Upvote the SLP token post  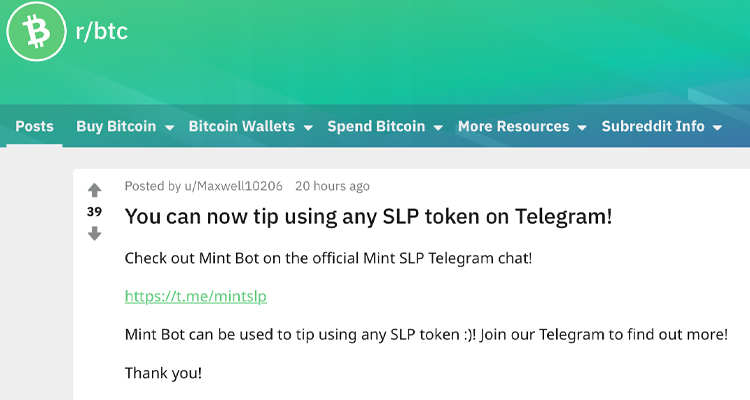(x=95, y=190)
